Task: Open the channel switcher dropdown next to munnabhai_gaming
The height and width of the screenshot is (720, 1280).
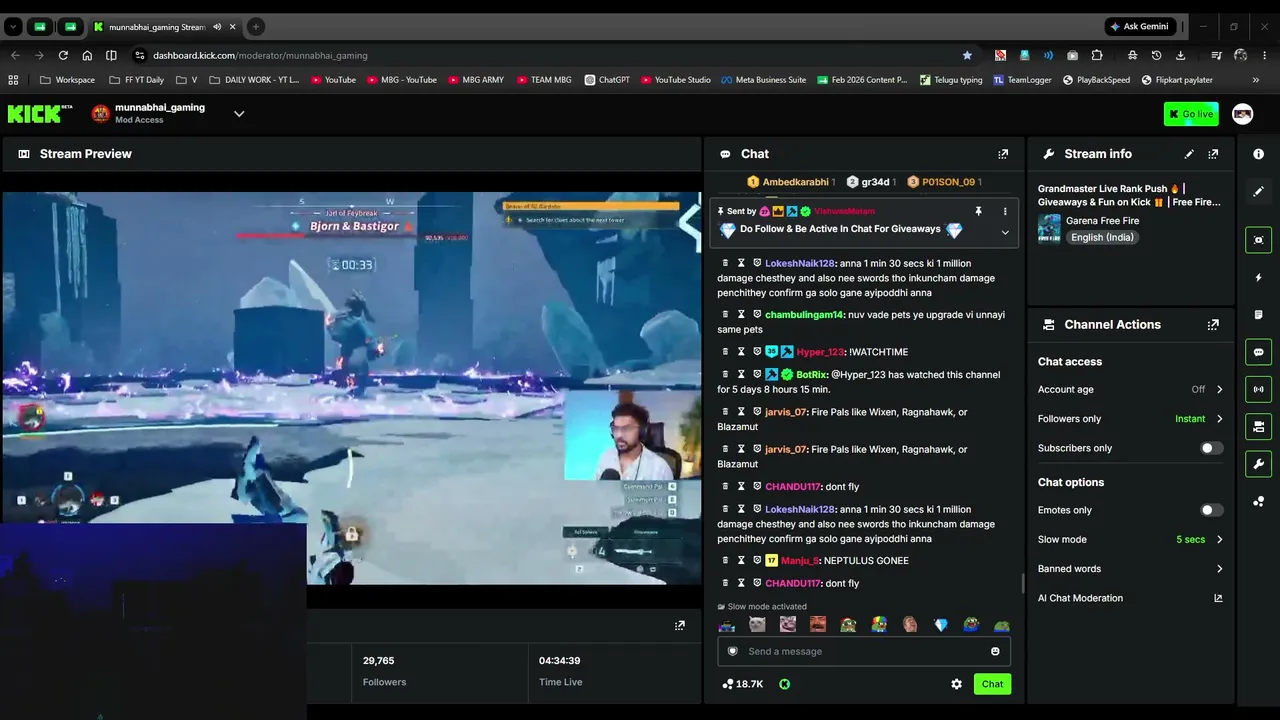Action: [x=239, y=114]
